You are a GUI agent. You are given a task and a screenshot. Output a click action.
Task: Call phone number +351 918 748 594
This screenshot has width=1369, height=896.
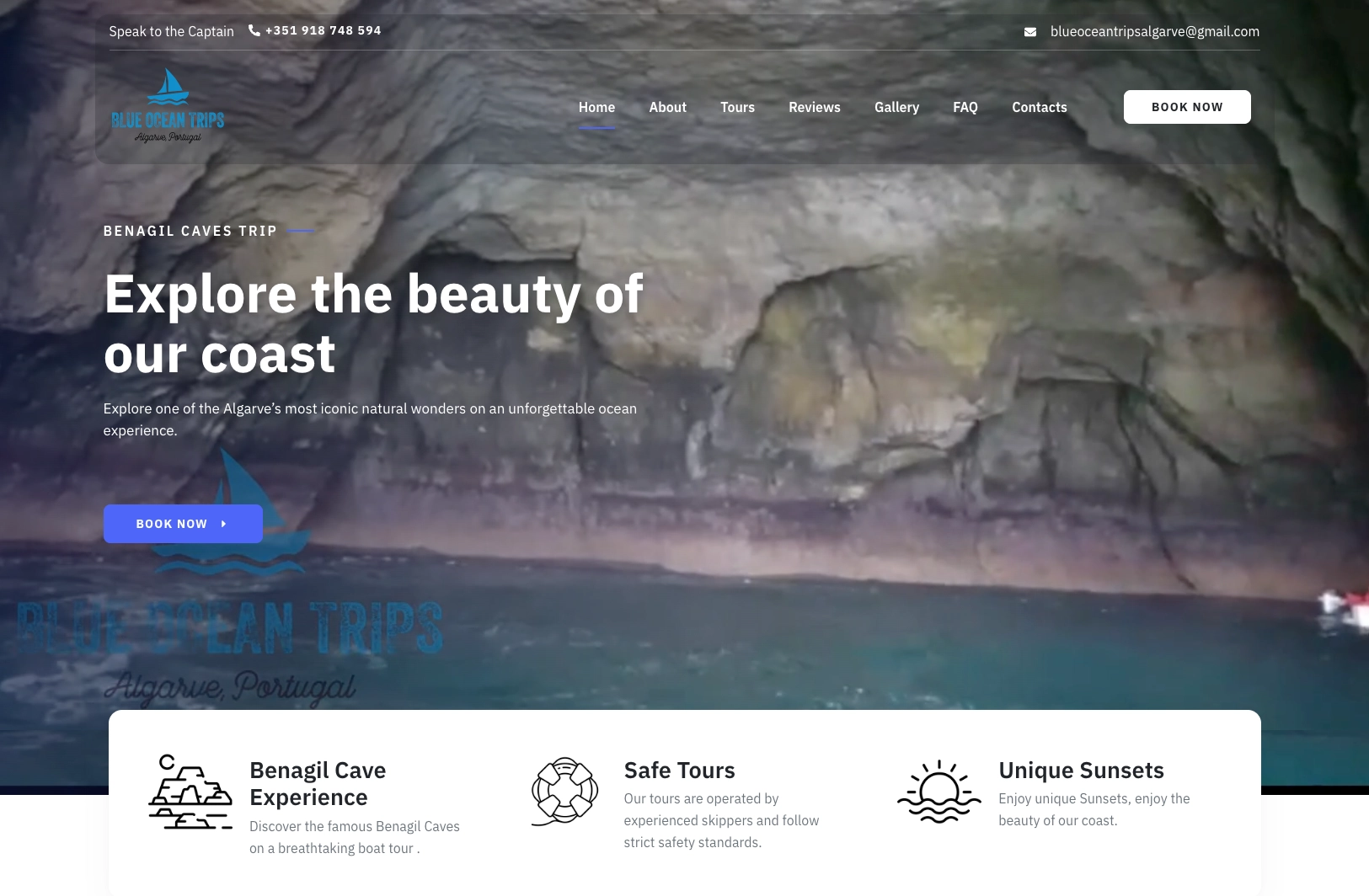tap(323, 30)
